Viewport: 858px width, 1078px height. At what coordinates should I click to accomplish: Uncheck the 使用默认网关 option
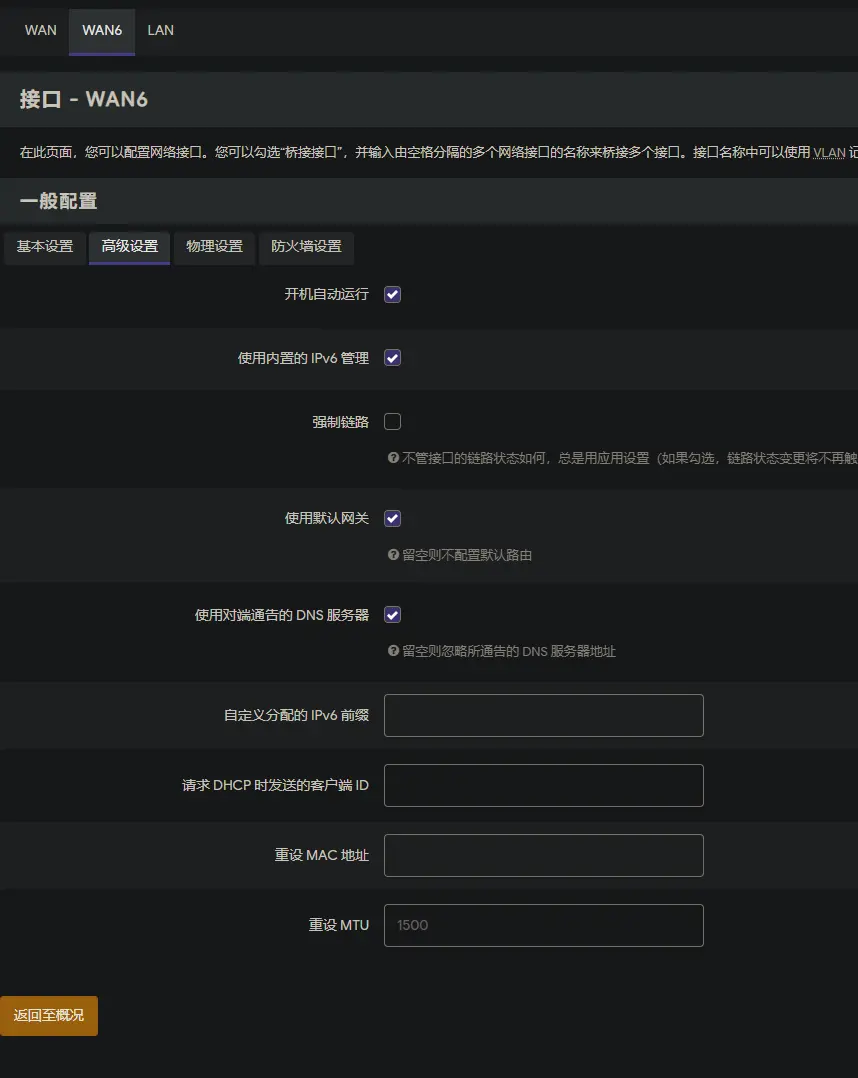pyautogui.click(x=393, y=518)
